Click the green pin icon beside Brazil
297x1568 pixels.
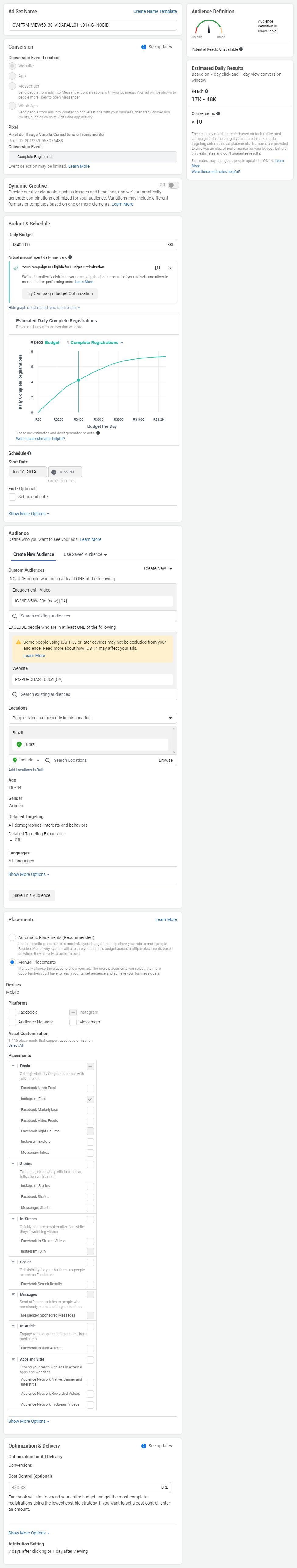point(19,744)
